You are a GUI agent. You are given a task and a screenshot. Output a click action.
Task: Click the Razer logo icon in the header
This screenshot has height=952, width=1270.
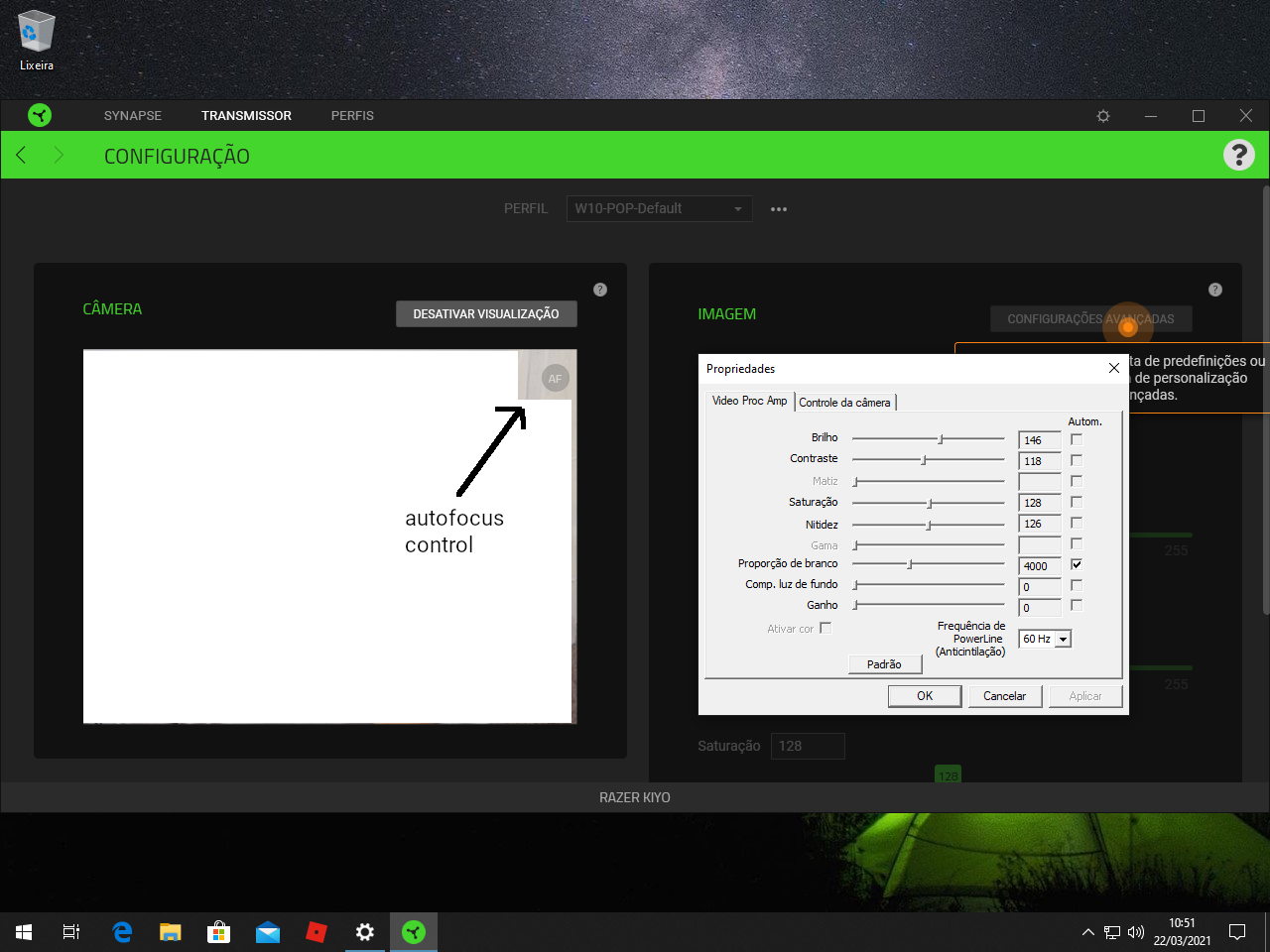coord(40,115)
